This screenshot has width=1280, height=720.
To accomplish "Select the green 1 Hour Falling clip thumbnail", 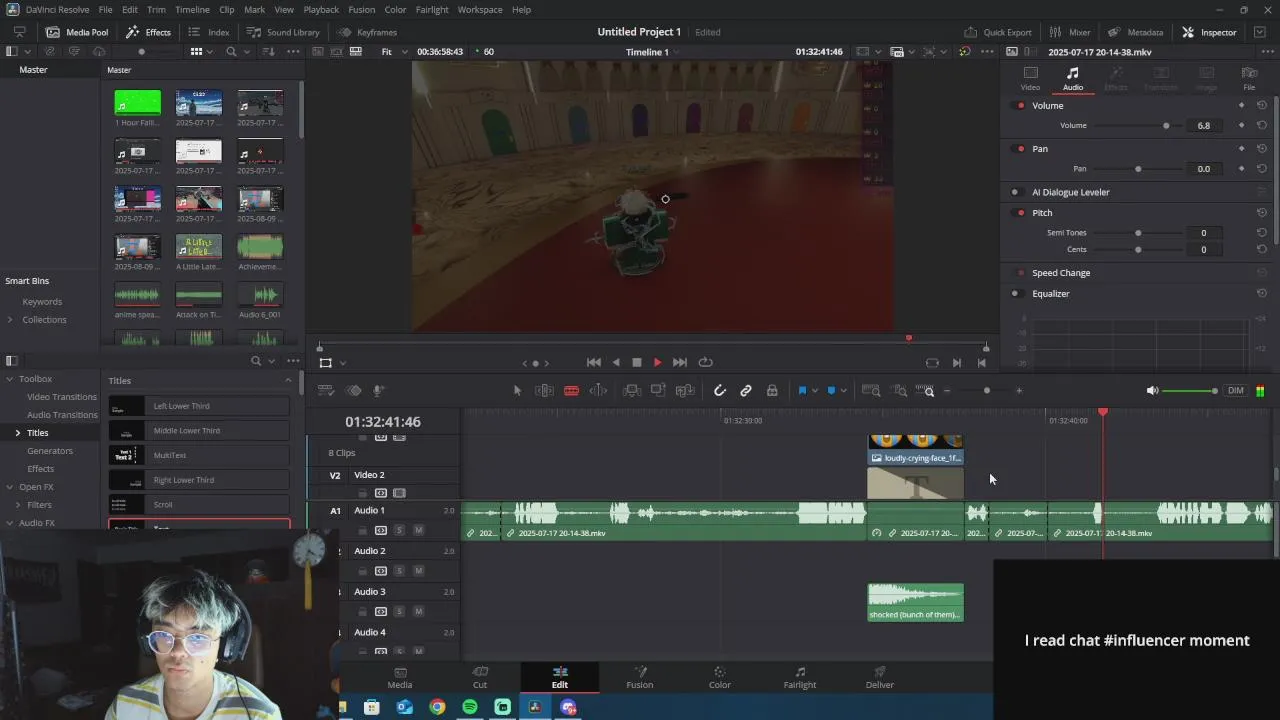I will click(137, 102).
